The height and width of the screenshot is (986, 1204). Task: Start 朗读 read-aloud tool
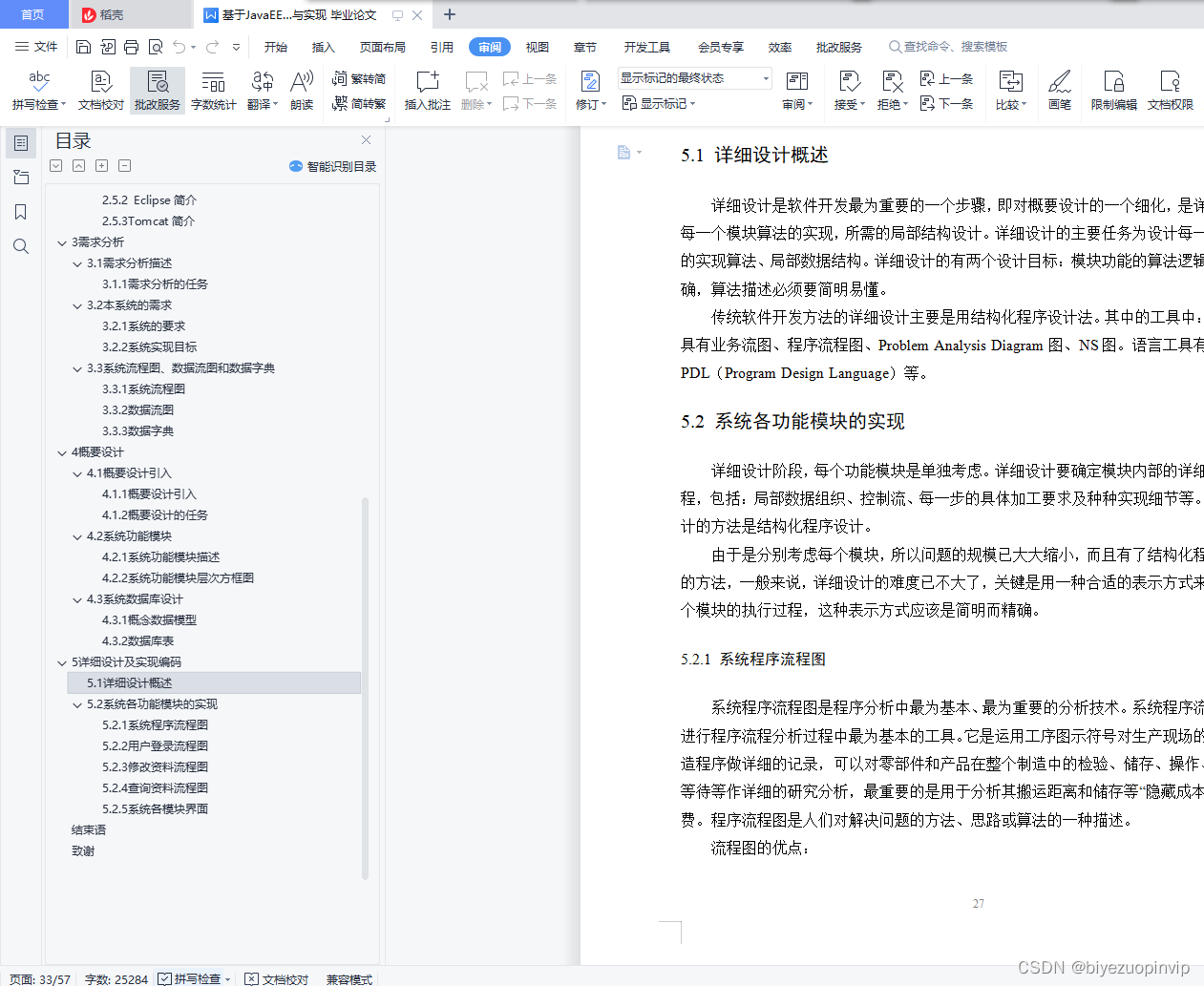[302, 91]
